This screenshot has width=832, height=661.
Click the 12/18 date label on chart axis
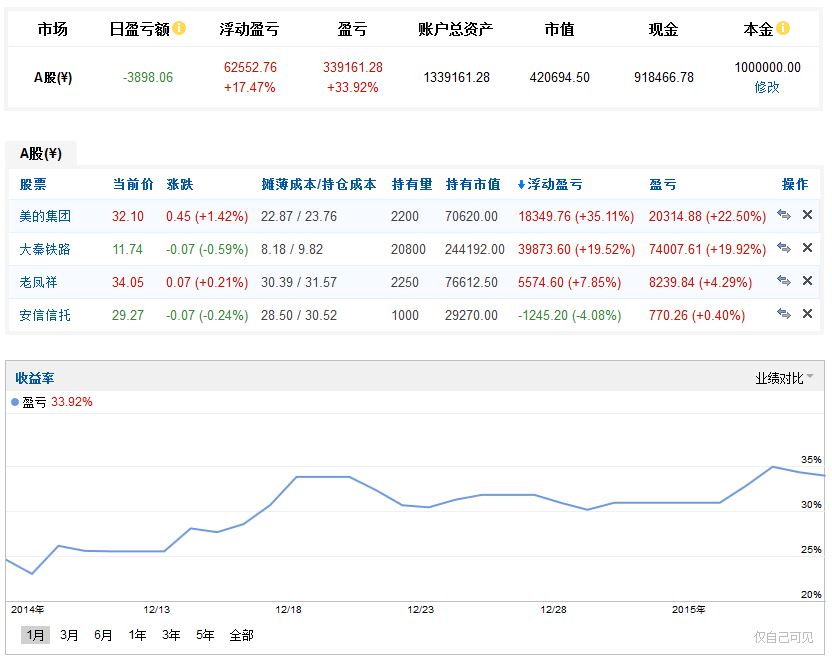289,610
